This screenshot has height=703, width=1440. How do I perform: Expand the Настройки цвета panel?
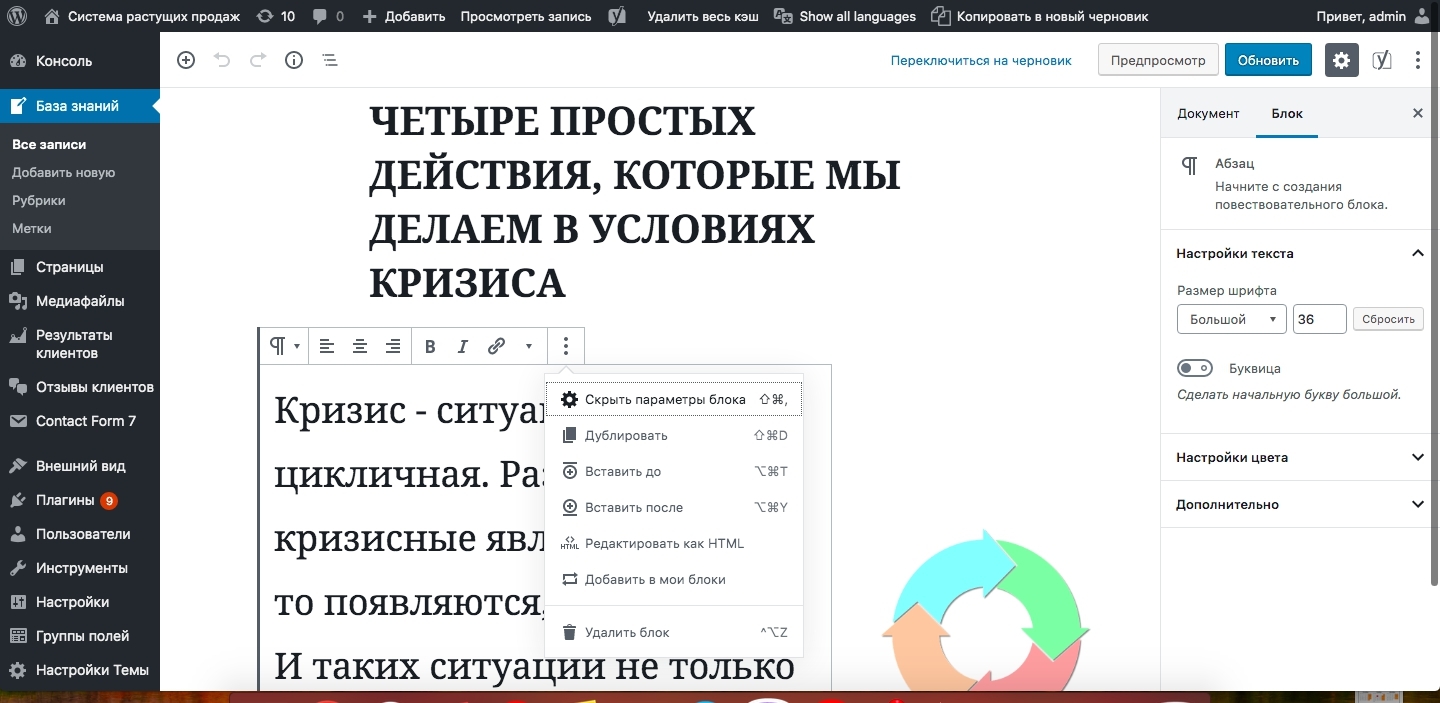click(x=1417, y=458)
